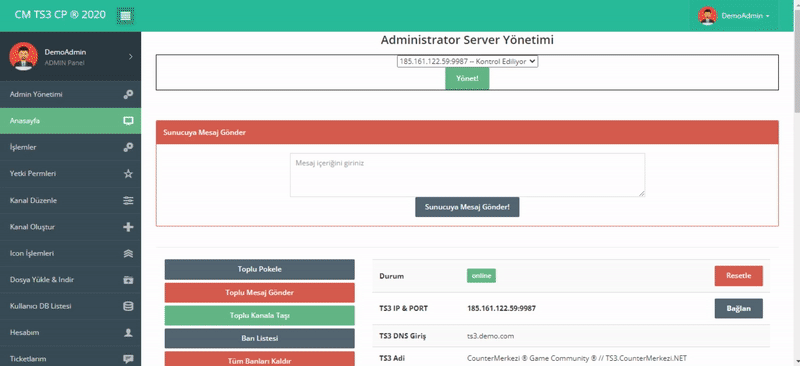Open İşlemler menu item
Image resolution: width=800 pixels, height=366 pixels.
pos(70,147)
